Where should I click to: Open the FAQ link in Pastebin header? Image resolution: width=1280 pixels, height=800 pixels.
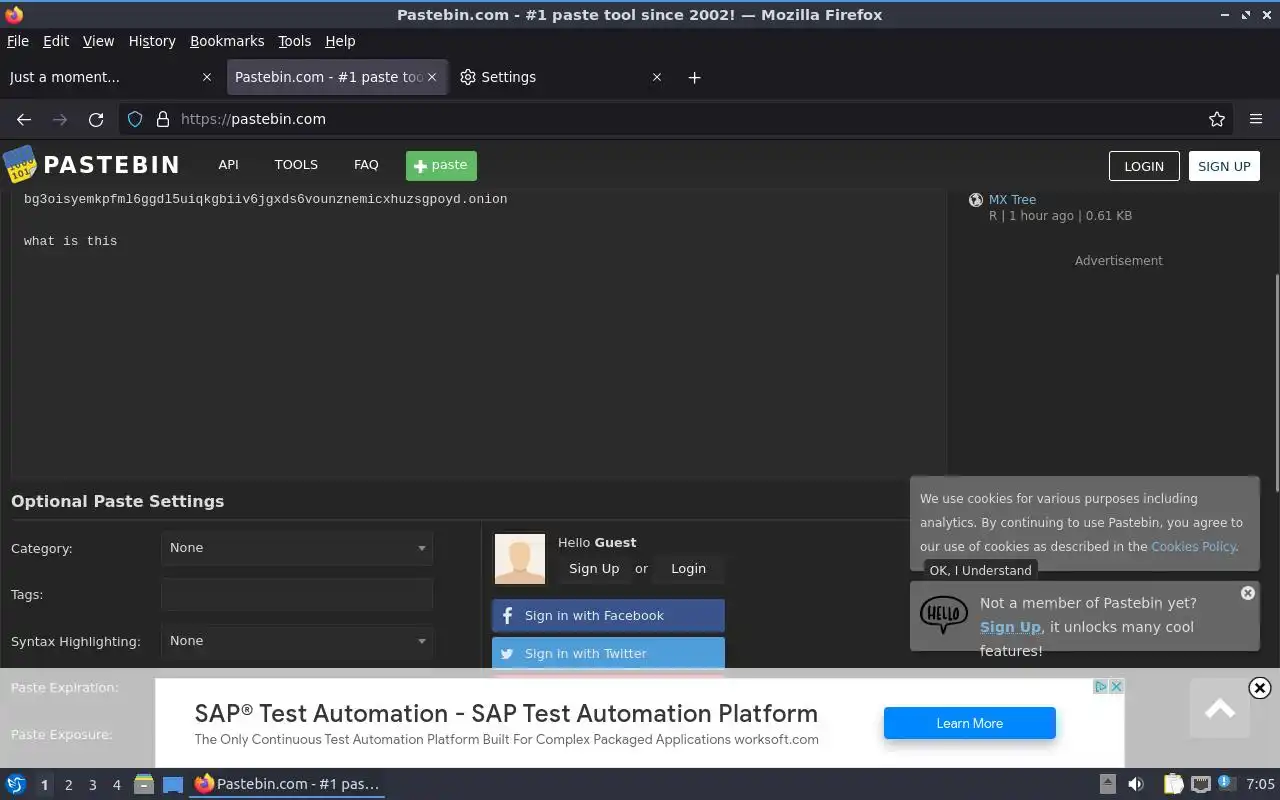tap(366, 165)
